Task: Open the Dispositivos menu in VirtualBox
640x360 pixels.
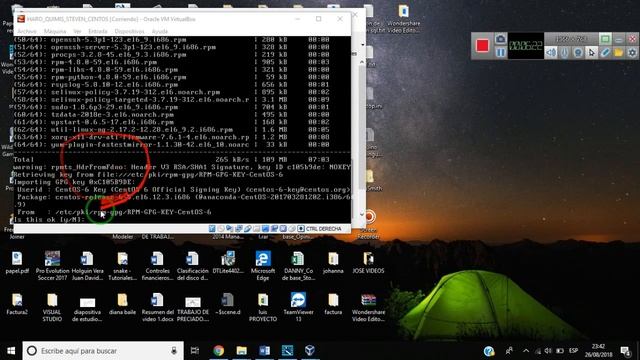Action: 129,31
